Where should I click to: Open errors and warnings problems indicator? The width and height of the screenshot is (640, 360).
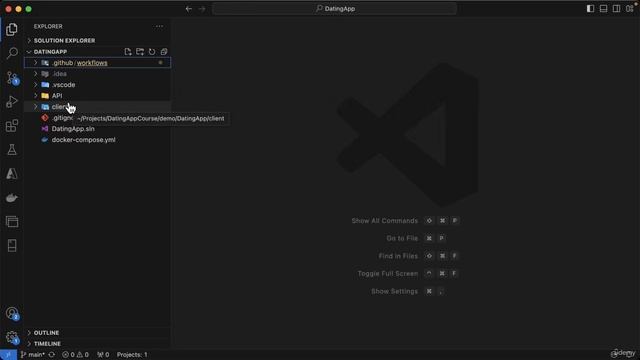click(76, 355)
